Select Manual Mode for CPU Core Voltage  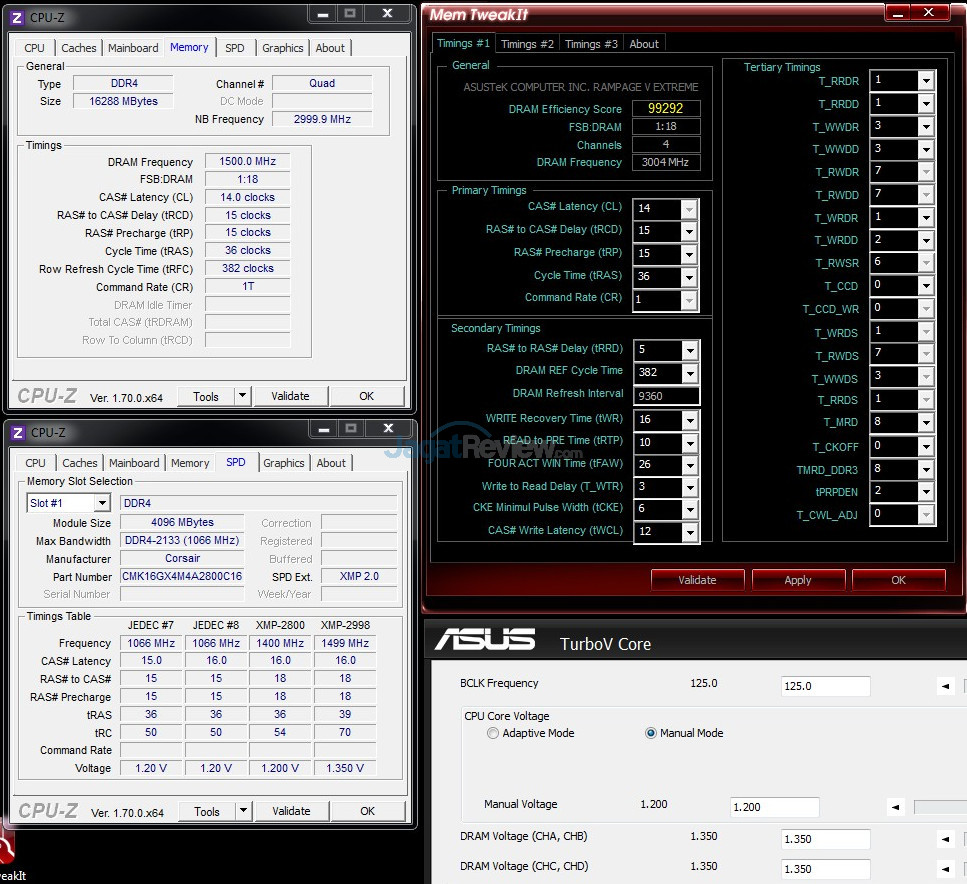pyautogui.click(x=652, y=733)
